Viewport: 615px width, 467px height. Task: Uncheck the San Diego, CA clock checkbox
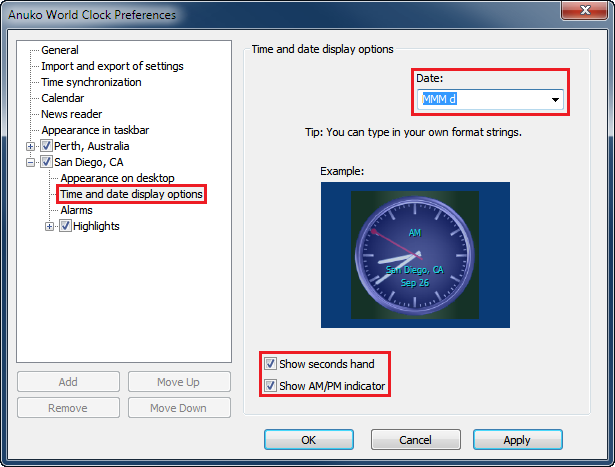tap(46, 162)
